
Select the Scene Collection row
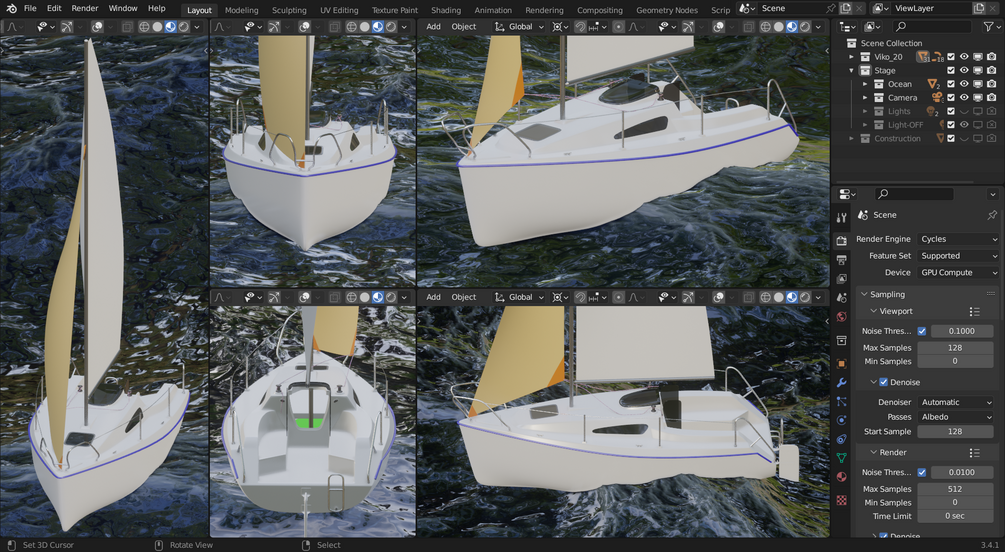891,44
